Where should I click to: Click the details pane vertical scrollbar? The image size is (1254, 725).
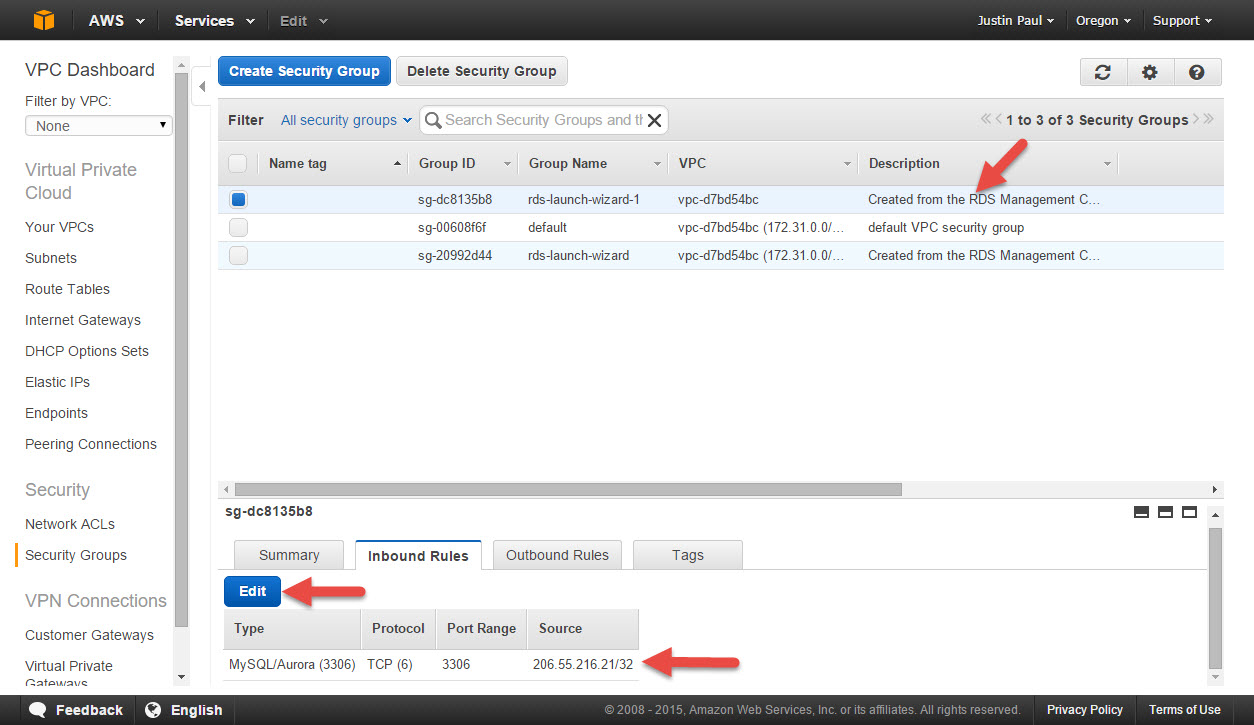coord(1216,597)
